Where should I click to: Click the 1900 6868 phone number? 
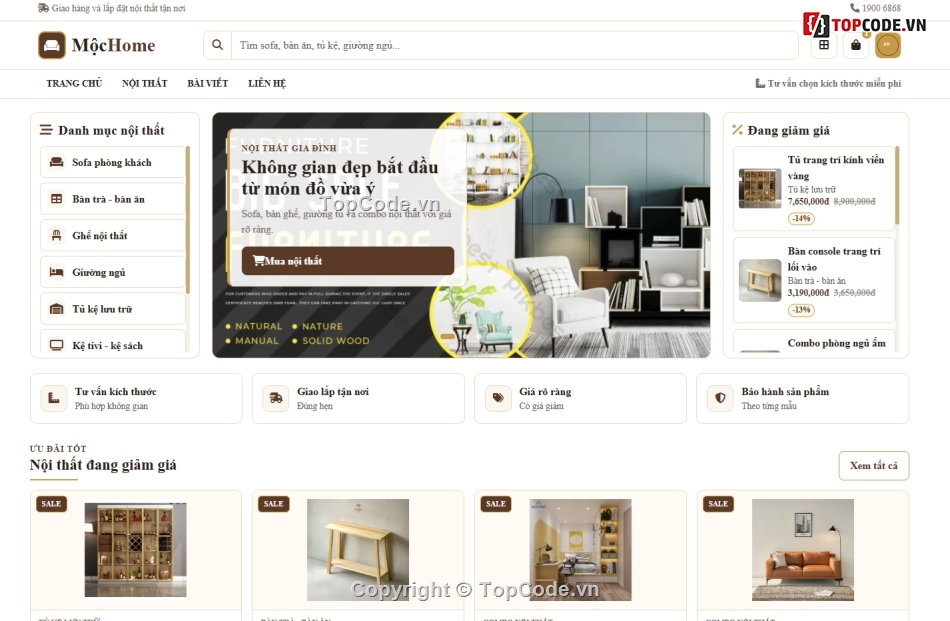[881, 8]
